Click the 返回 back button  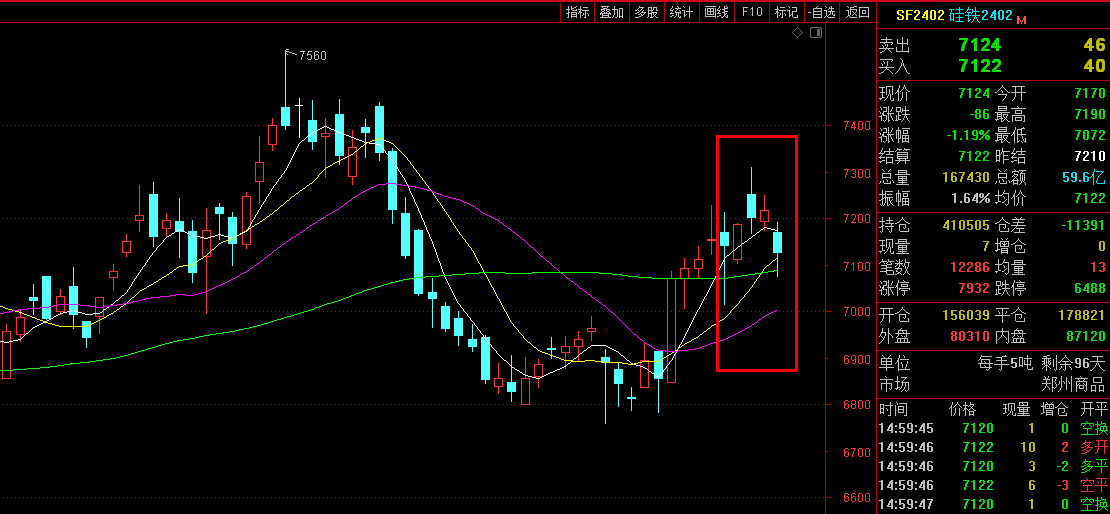(x=857, y=12)
